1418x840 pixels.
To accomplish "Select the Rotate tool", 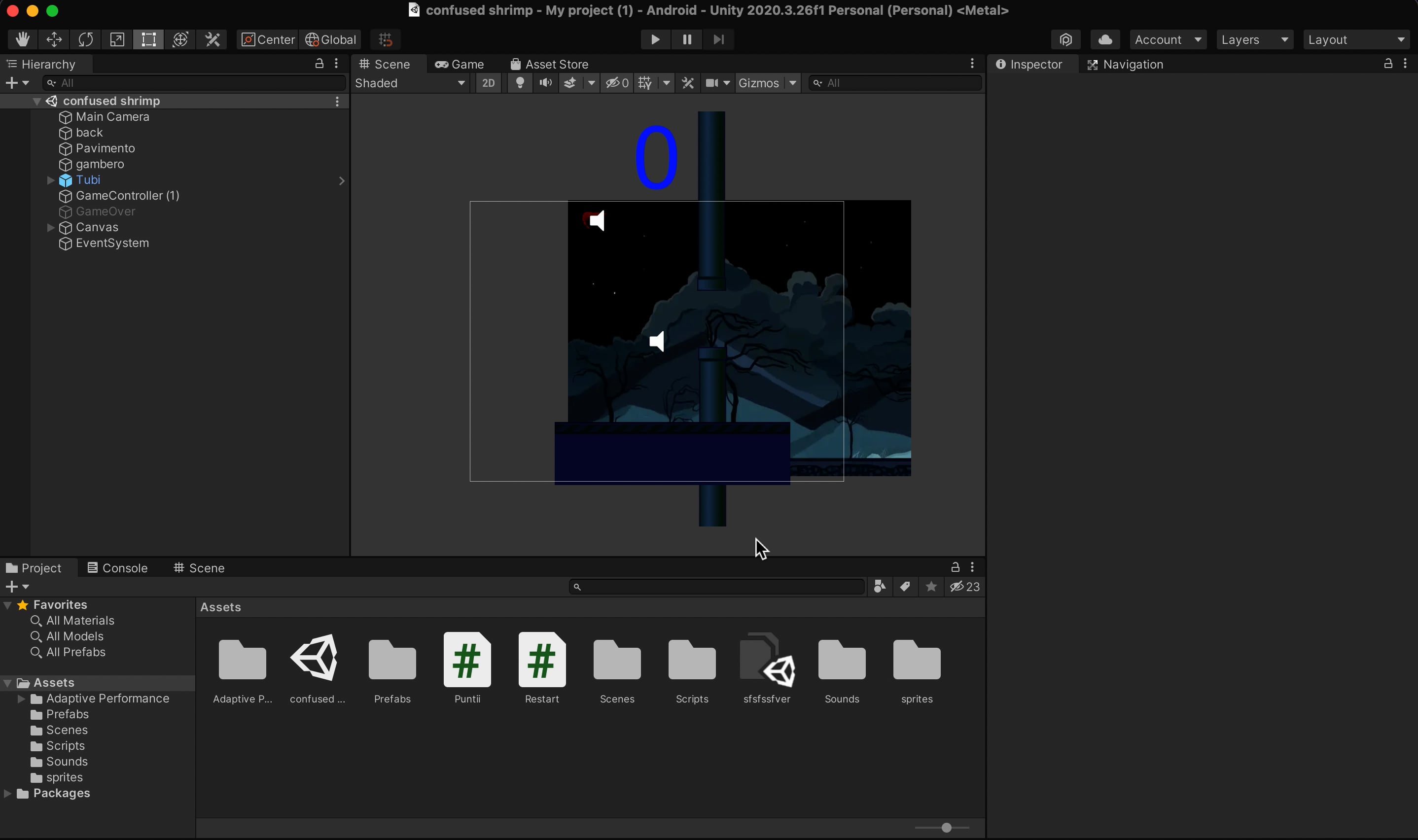I will (85, 39).
